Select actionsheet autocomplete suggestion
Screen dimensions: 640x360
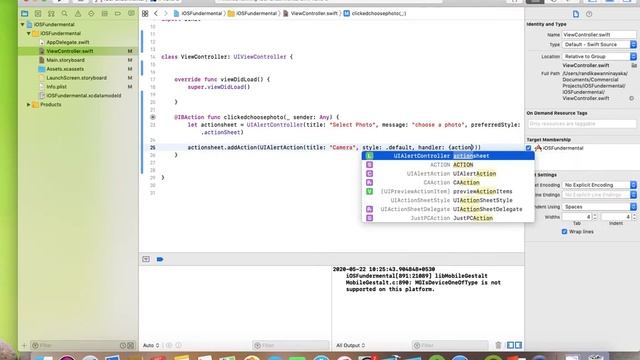[448, 156]
